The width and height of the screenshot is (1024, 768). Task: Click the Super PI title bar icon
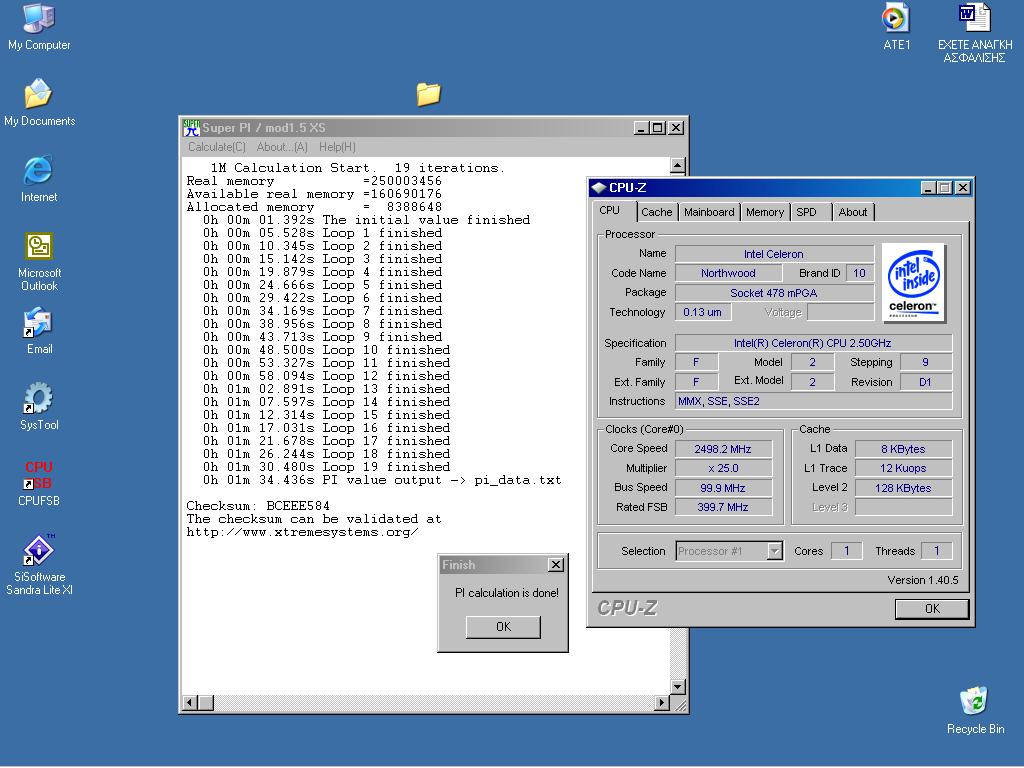(191, 128)
